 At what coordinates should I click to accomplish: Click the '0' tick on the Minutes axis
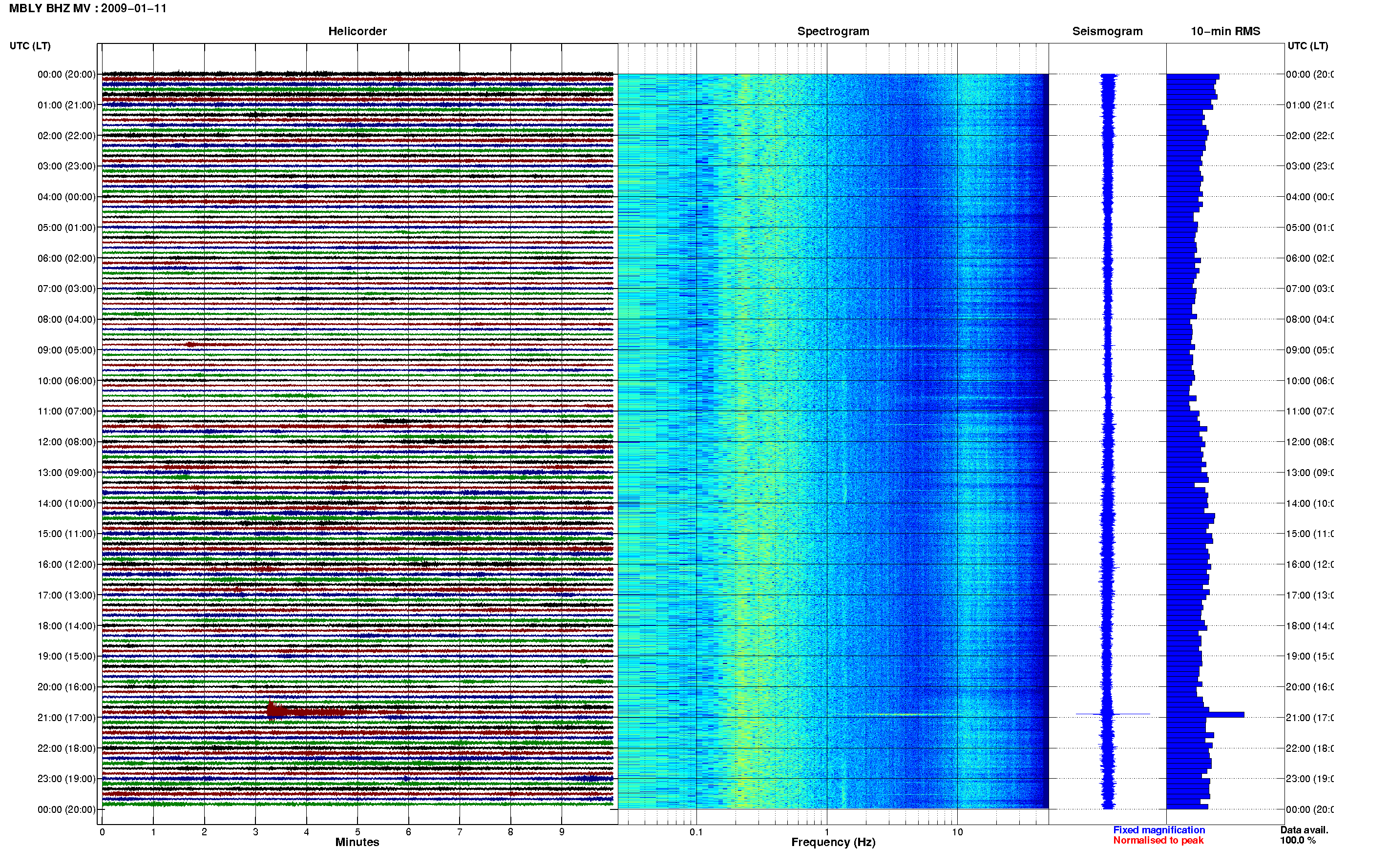[102, 832]
